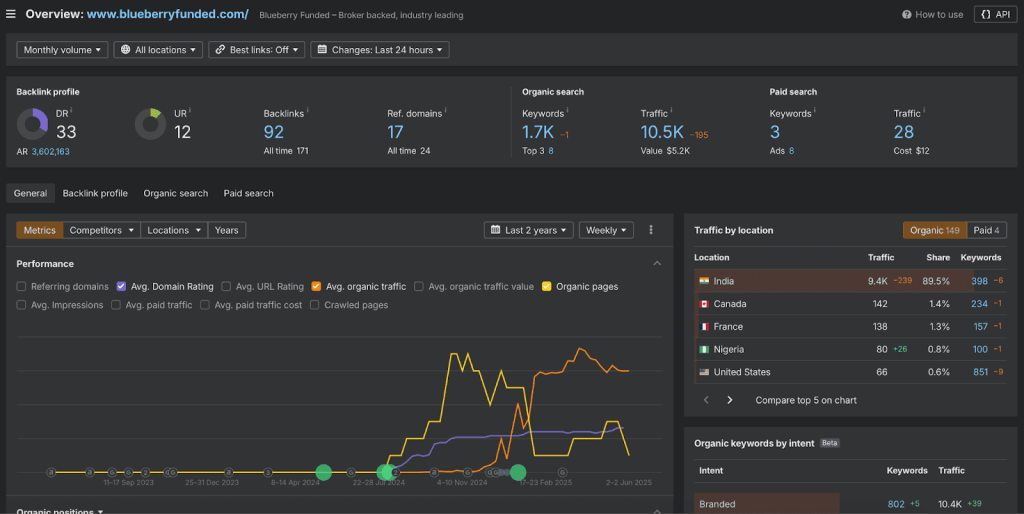Open the Monthly volume dropdown
Screen dimensions: 1024x514
coord(62,50)
